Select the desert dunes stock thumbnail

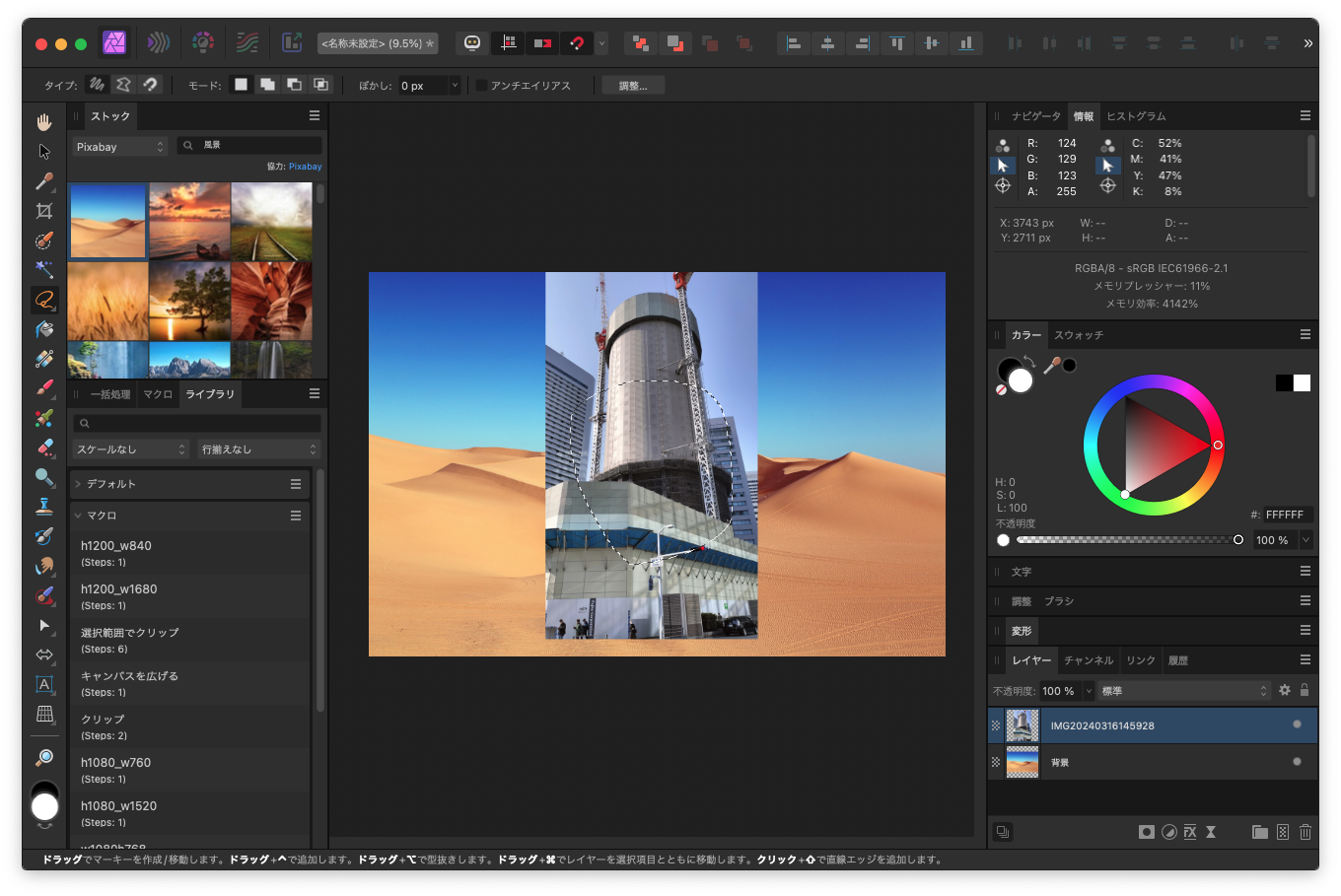[107, 220]
